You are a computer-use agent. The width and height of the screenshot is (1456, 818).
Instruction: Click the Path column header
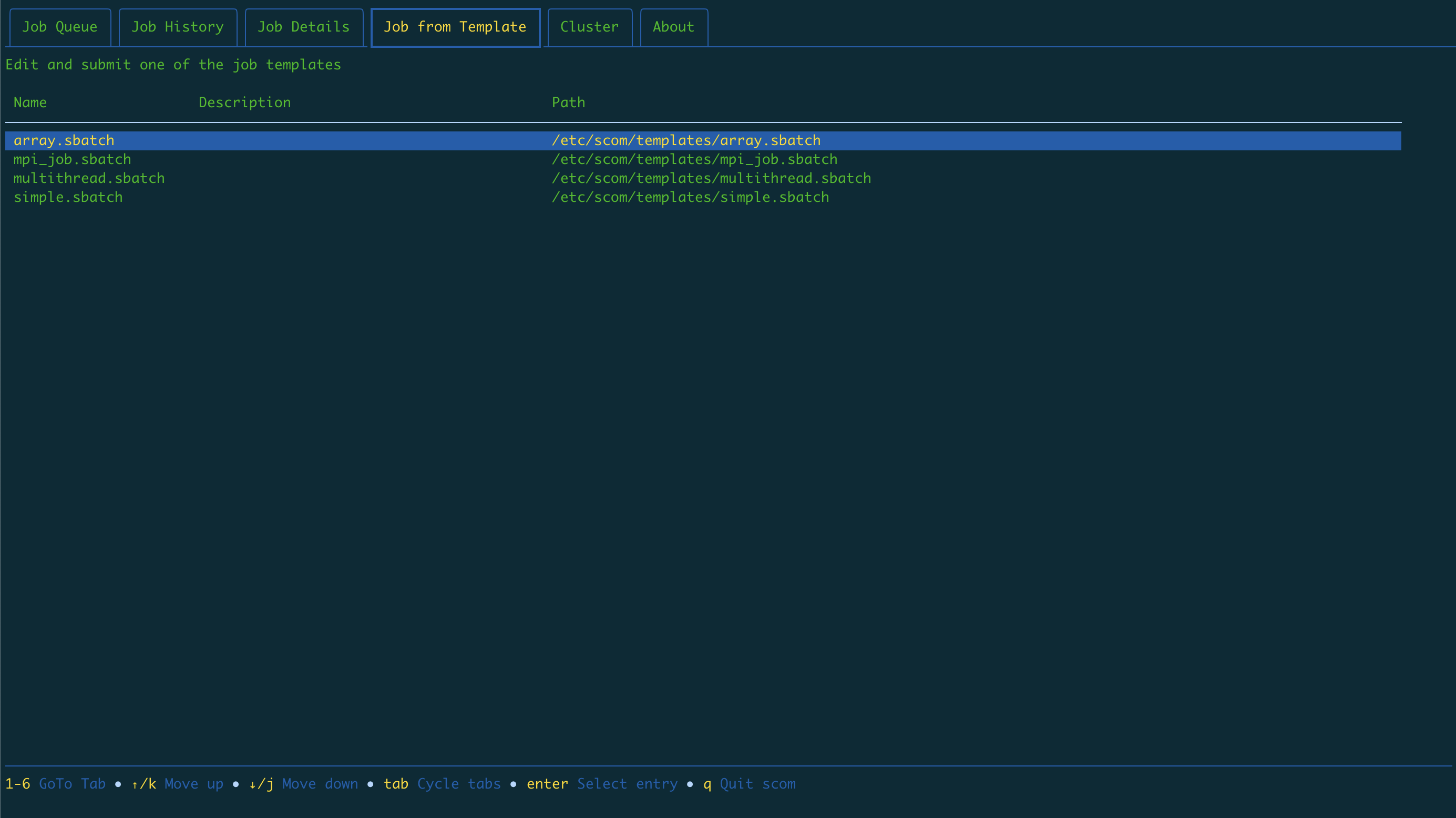(568, 103)
